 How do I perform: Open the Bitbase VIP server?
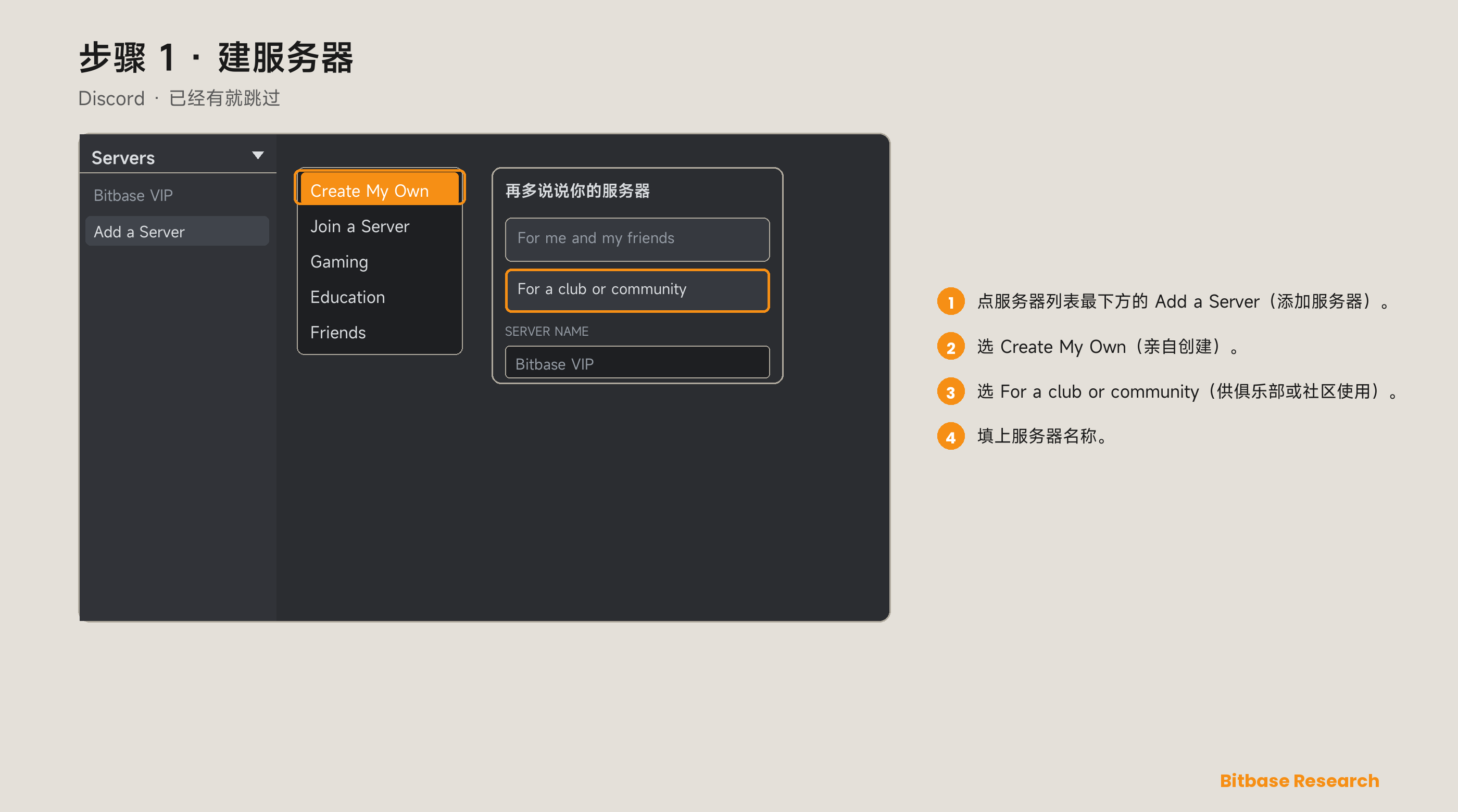pyautogui.click(x=134, y=195)
